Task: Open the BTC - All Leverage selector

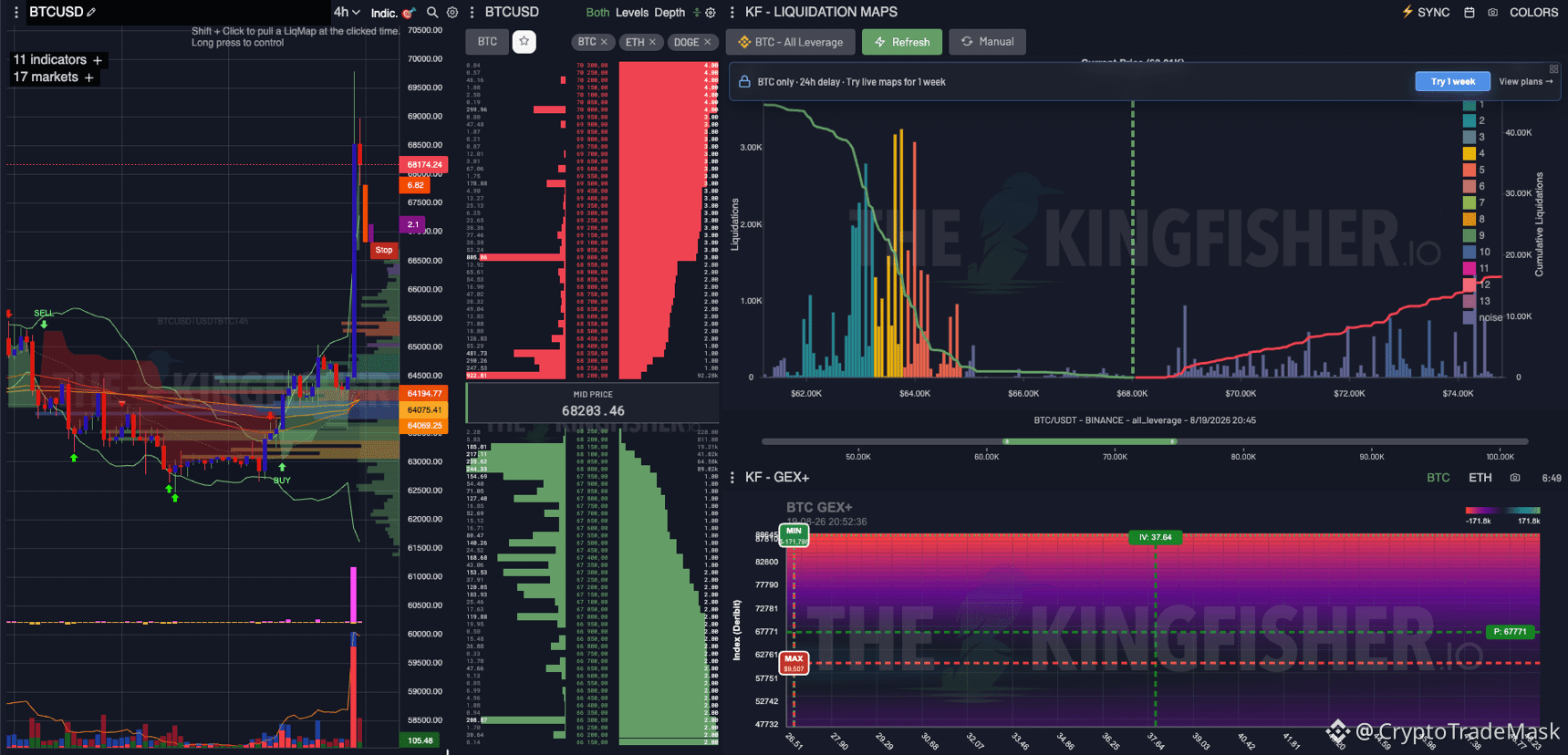Action: 791,42
